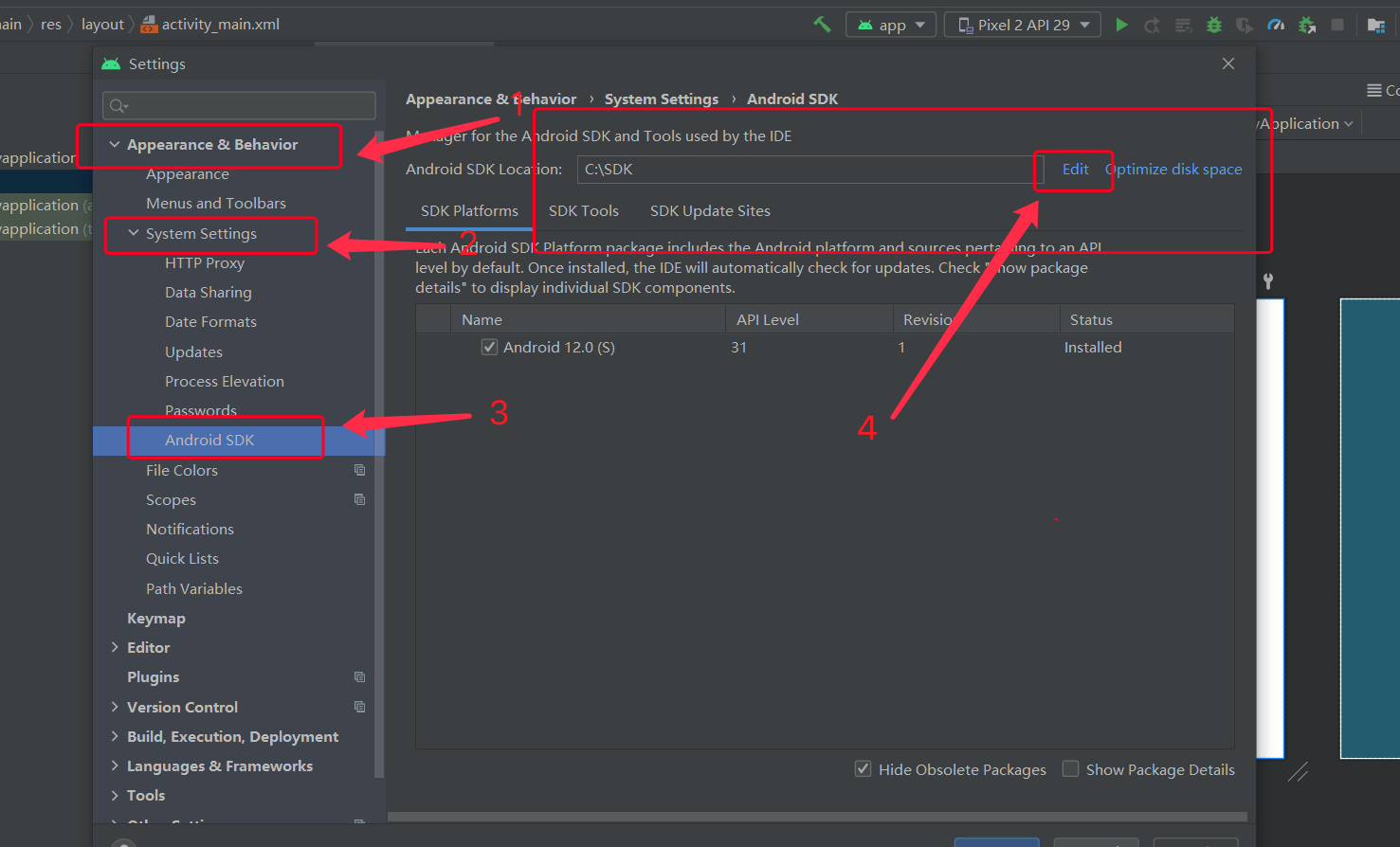Screen dimensions: 1400x847
Task: Select File Colors settings item
Action: 182,470
